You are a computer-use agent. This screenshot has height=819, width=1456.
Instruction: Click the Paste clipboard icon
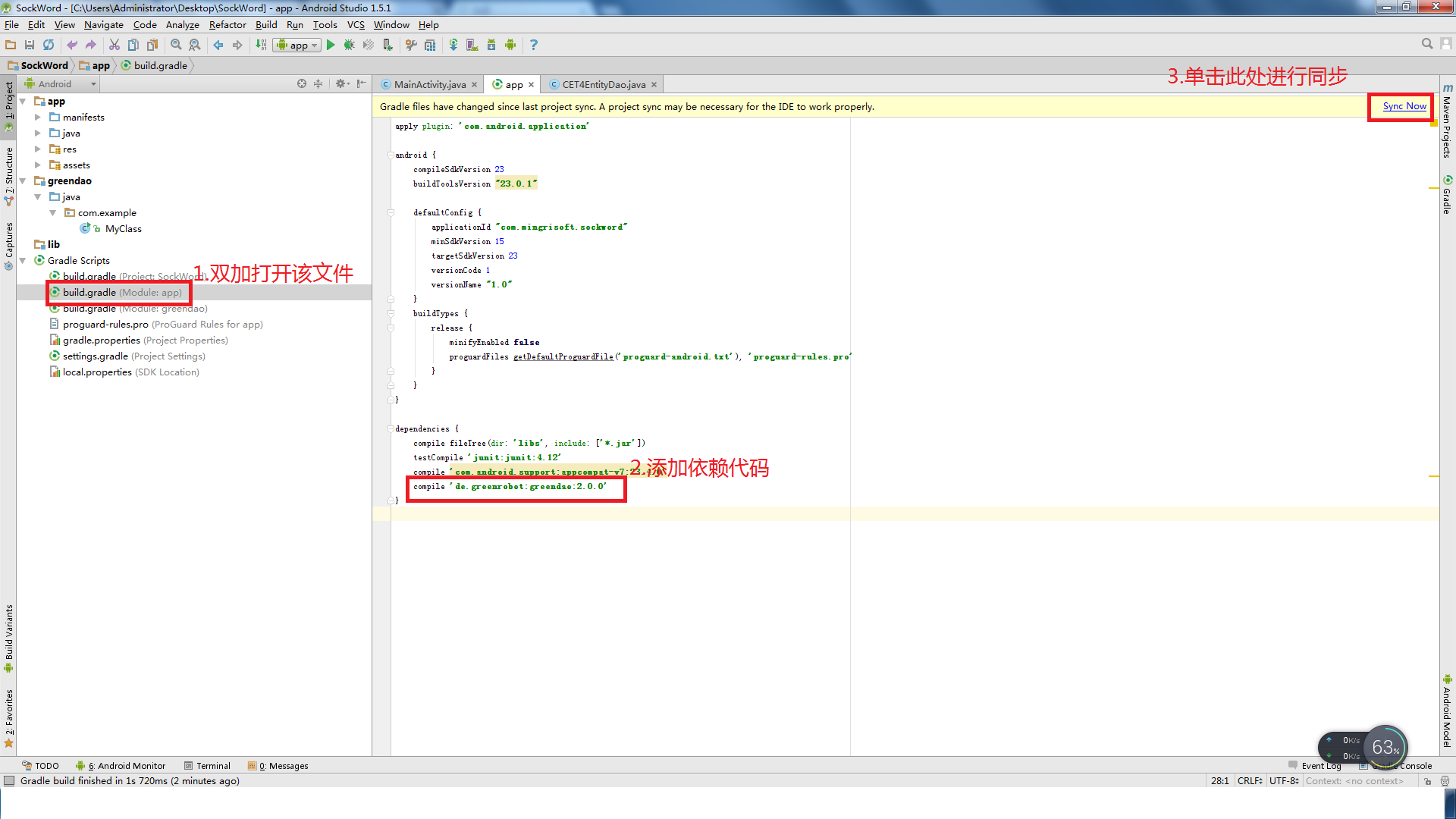[152, 45]
